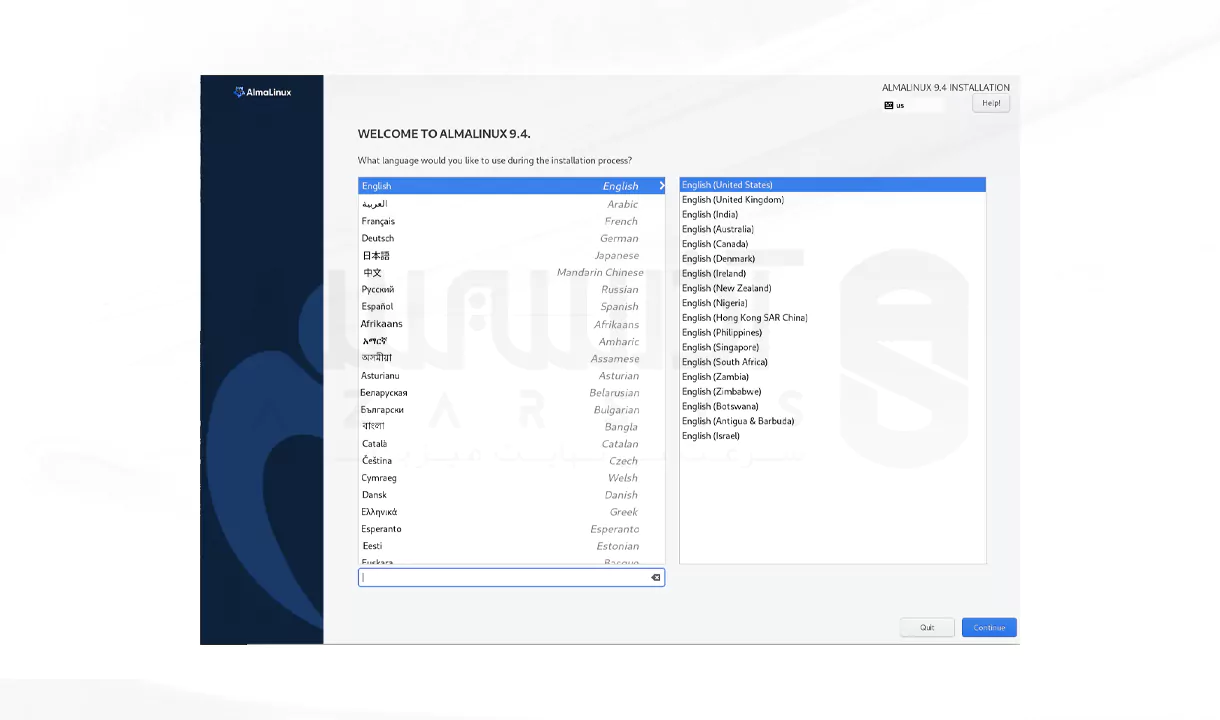Choose English (Antigua & Barbuda) locale
The image size is (1220, 720).
(832, 421)
